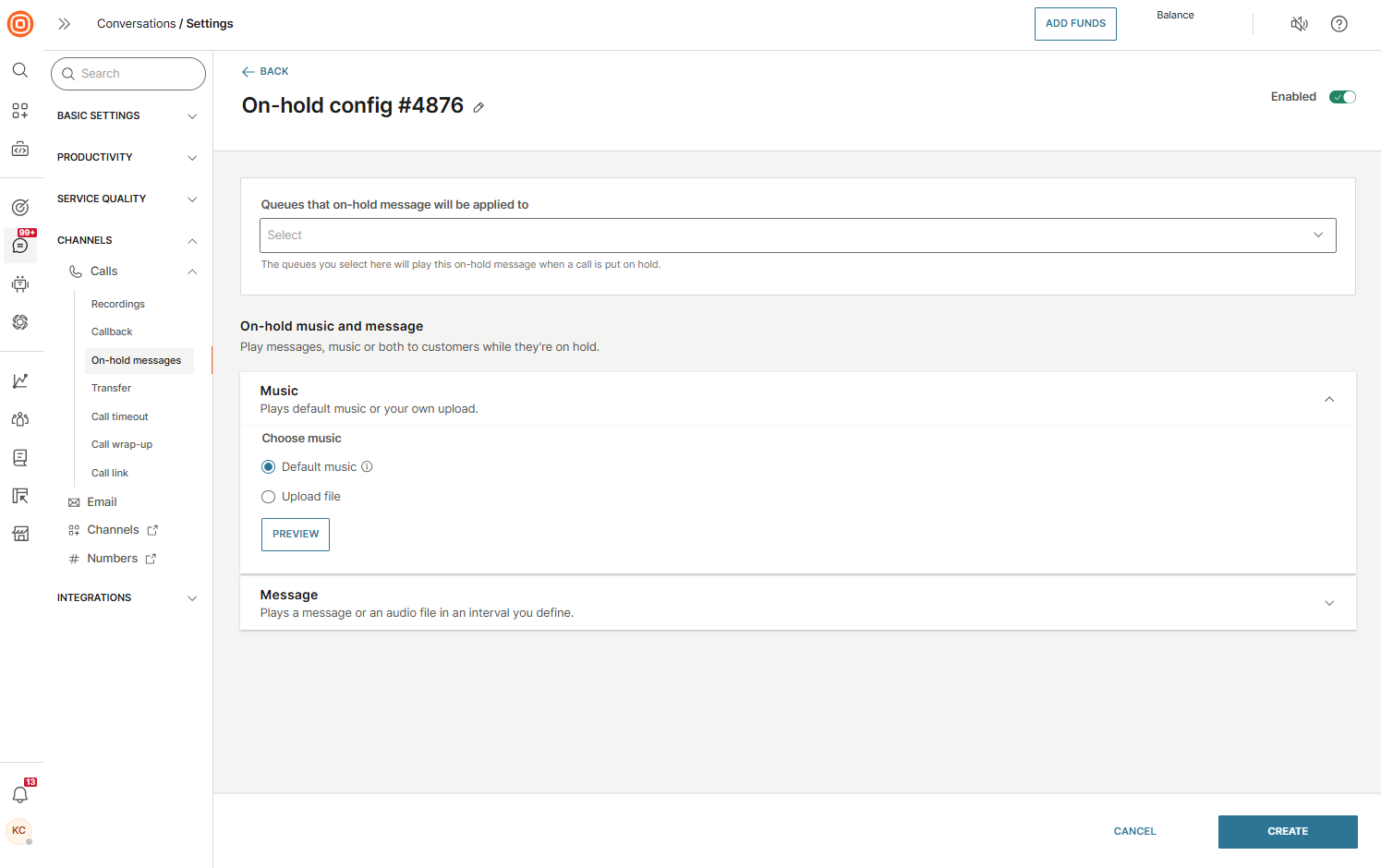Open the help question mark icon

(1339, 24)
